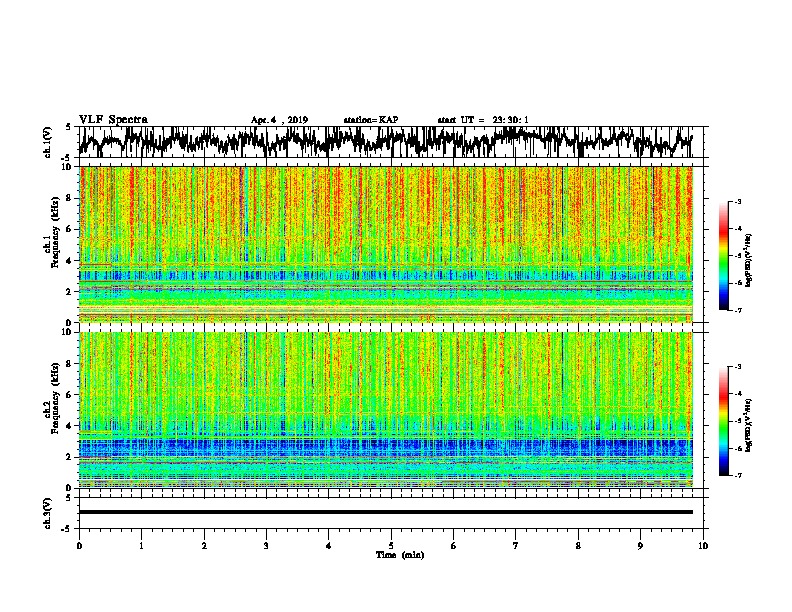Image resolution: width=792 pixels, height=612 pixels.
Task: Click time axis tick label "8"
Action: [x=578, y=546]
